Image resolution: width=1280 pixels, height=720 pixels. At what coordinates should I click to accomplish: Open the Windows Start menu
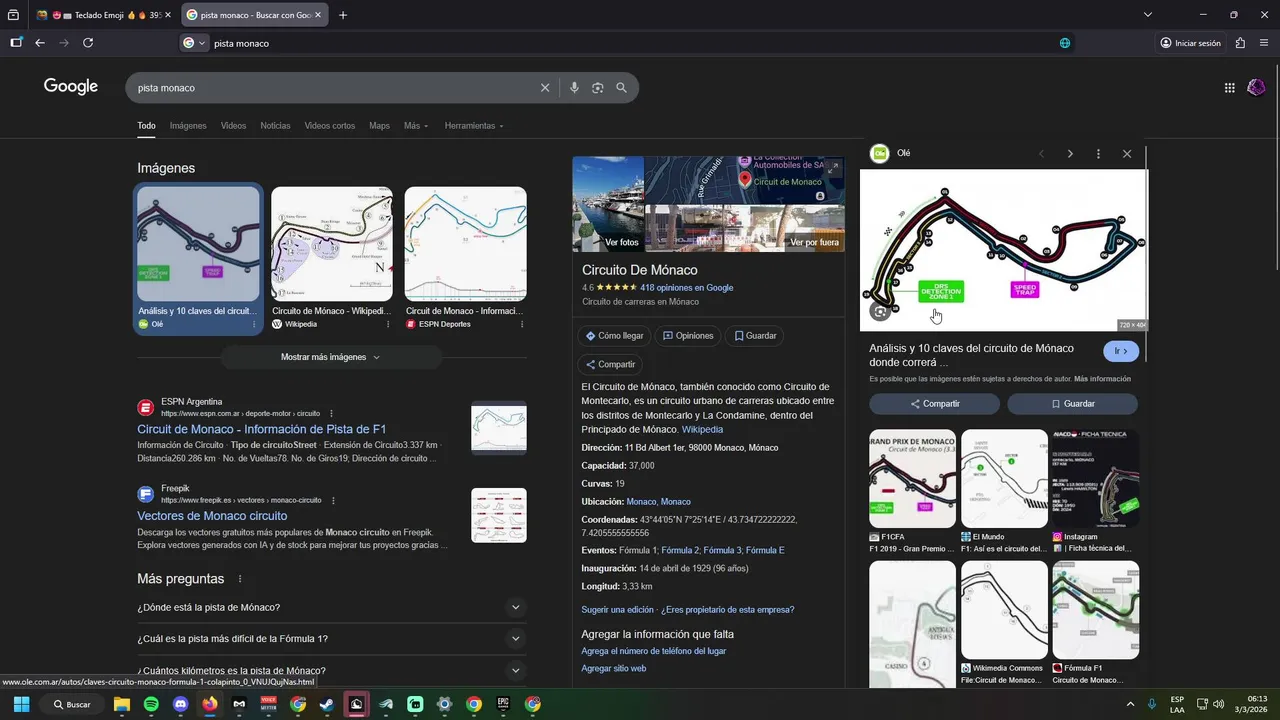tap(21, 704)
